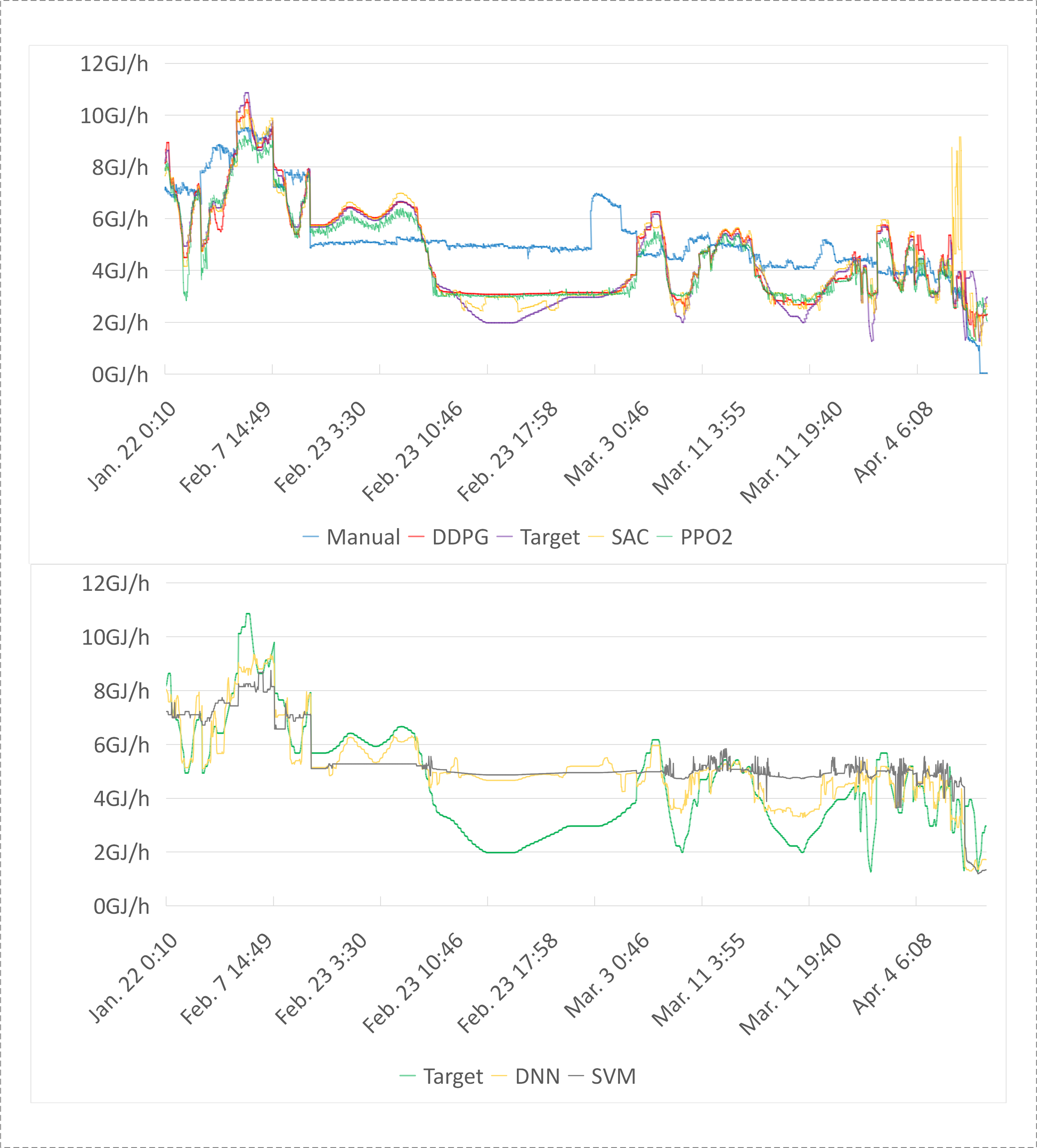Click the 2GJ/h axis label in top chart
This screenshot has height=1148, width=1037.
coord(120,323)
